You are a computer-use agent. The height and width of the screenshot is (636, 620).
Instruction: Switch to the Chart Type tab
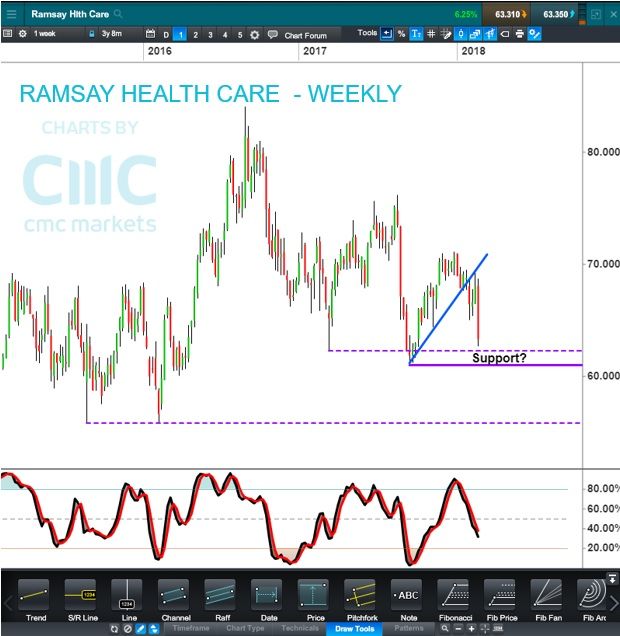click(x=245, y=628)
